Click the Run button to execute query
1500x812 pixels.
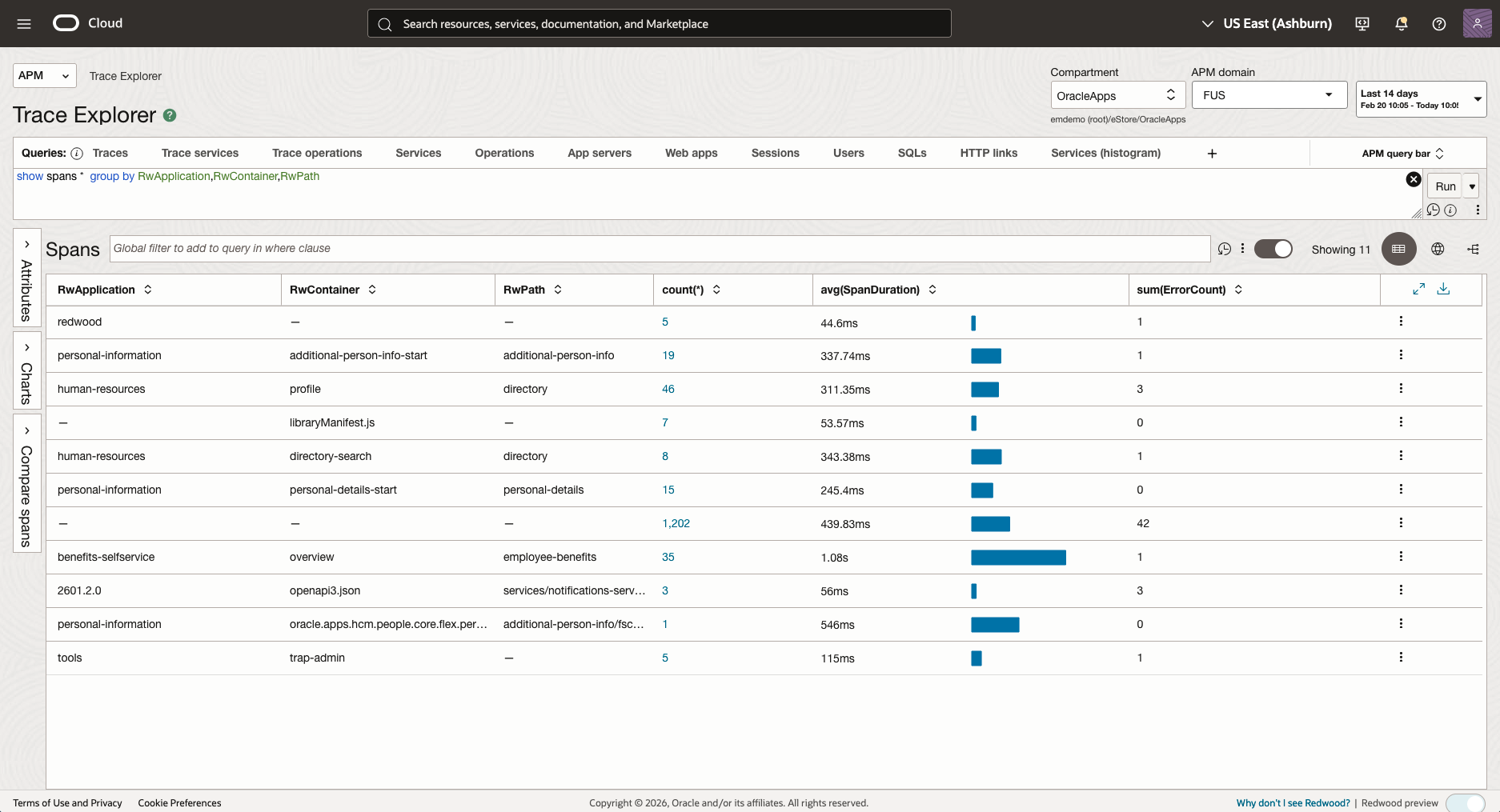(1445, 186)
